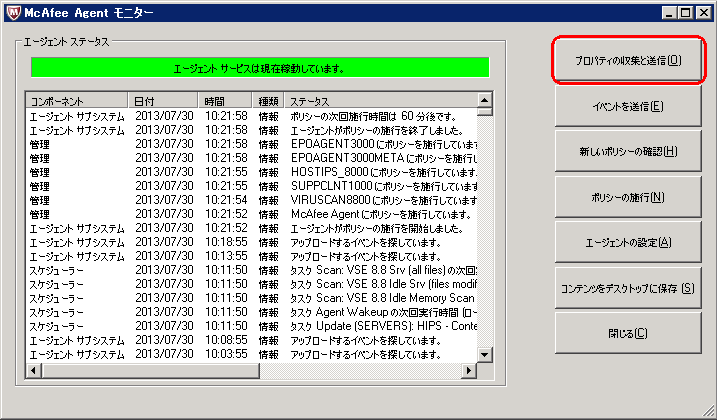Select タスク Agent Wakeup row
The height and width of the screenshot is (420, 717).
(x=251, y=312)
